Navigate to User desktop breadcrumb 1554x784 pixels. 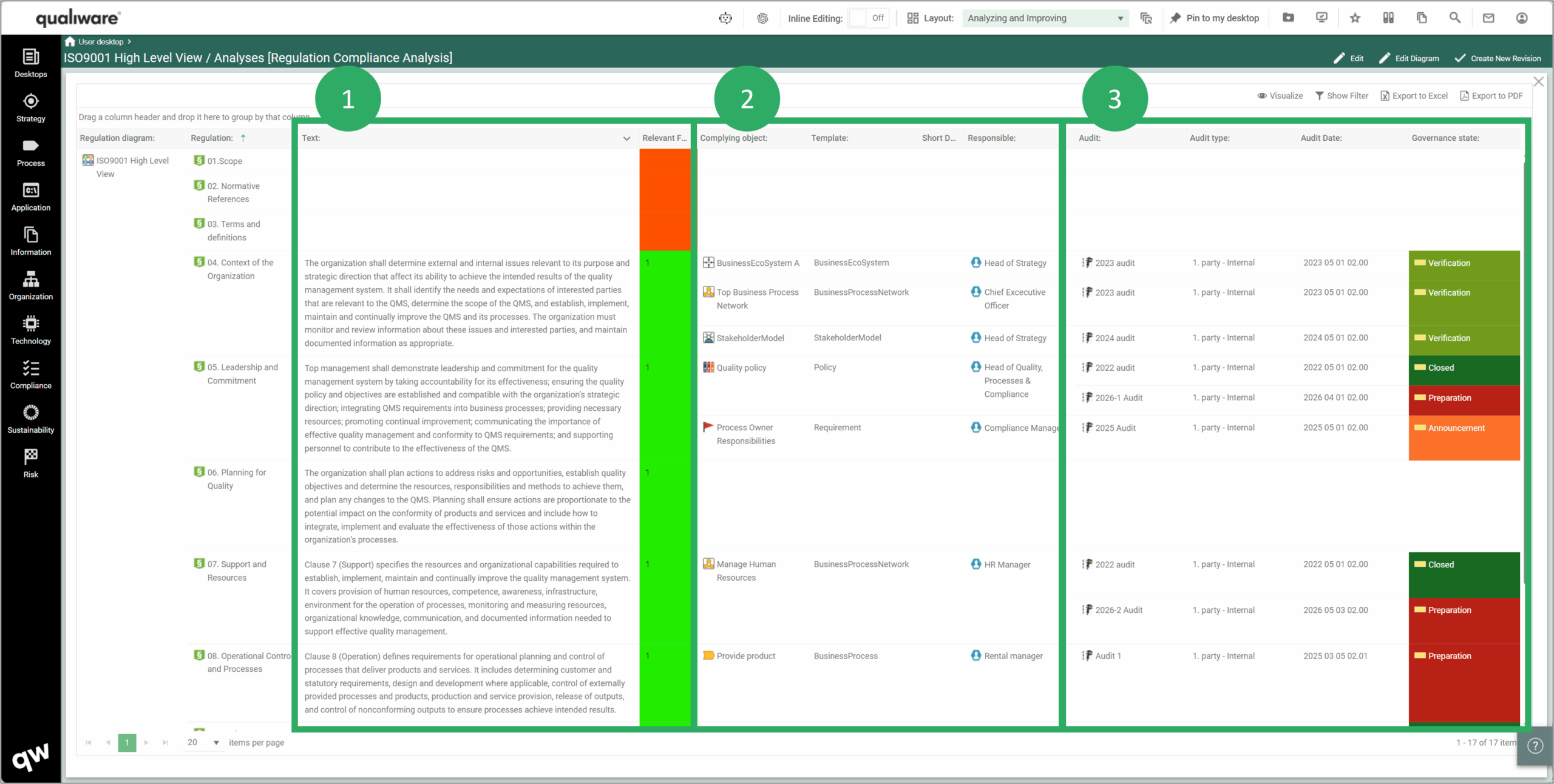pyautogui.click(x=101, y=41)
